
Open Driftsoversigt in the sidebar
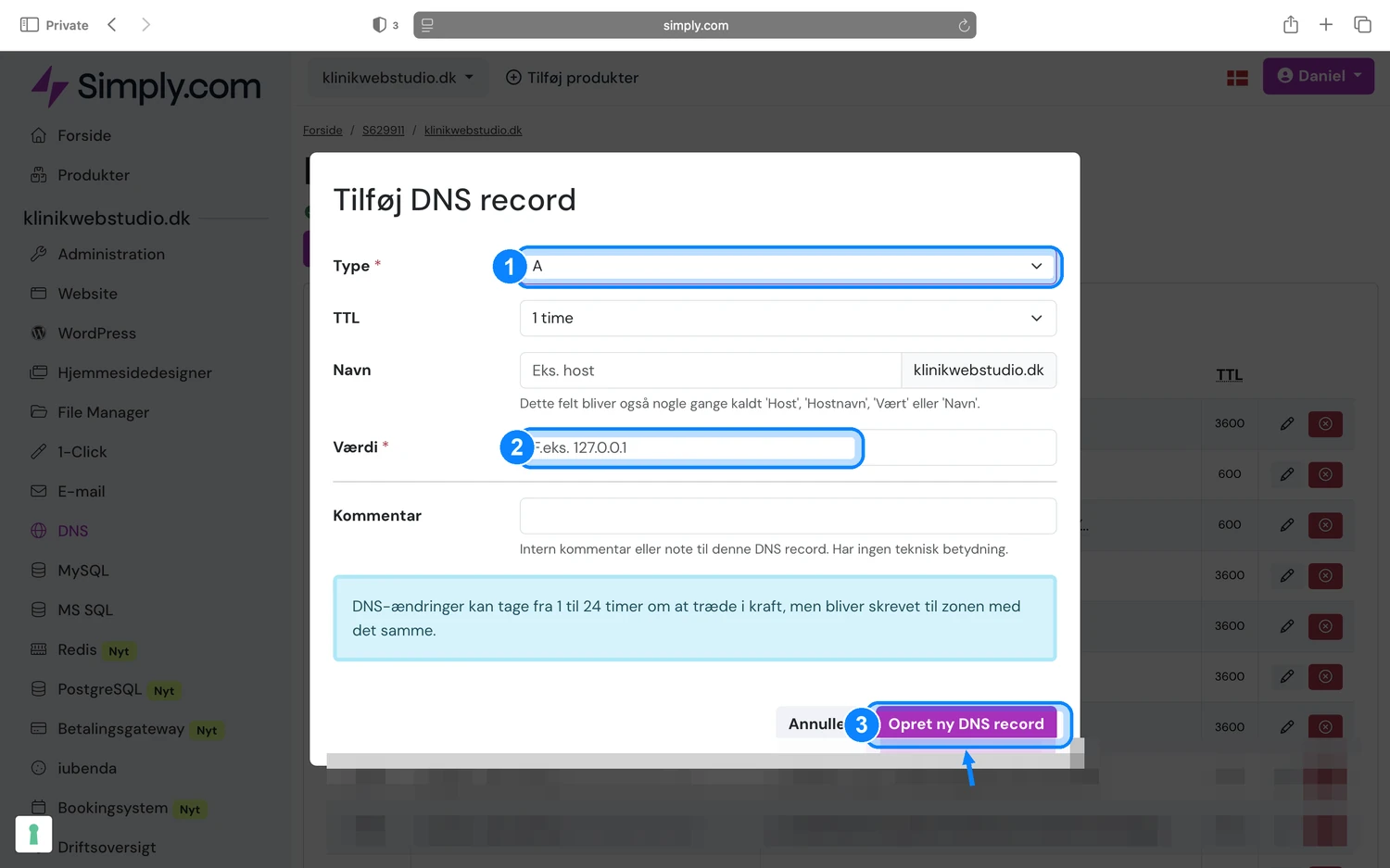106,848
